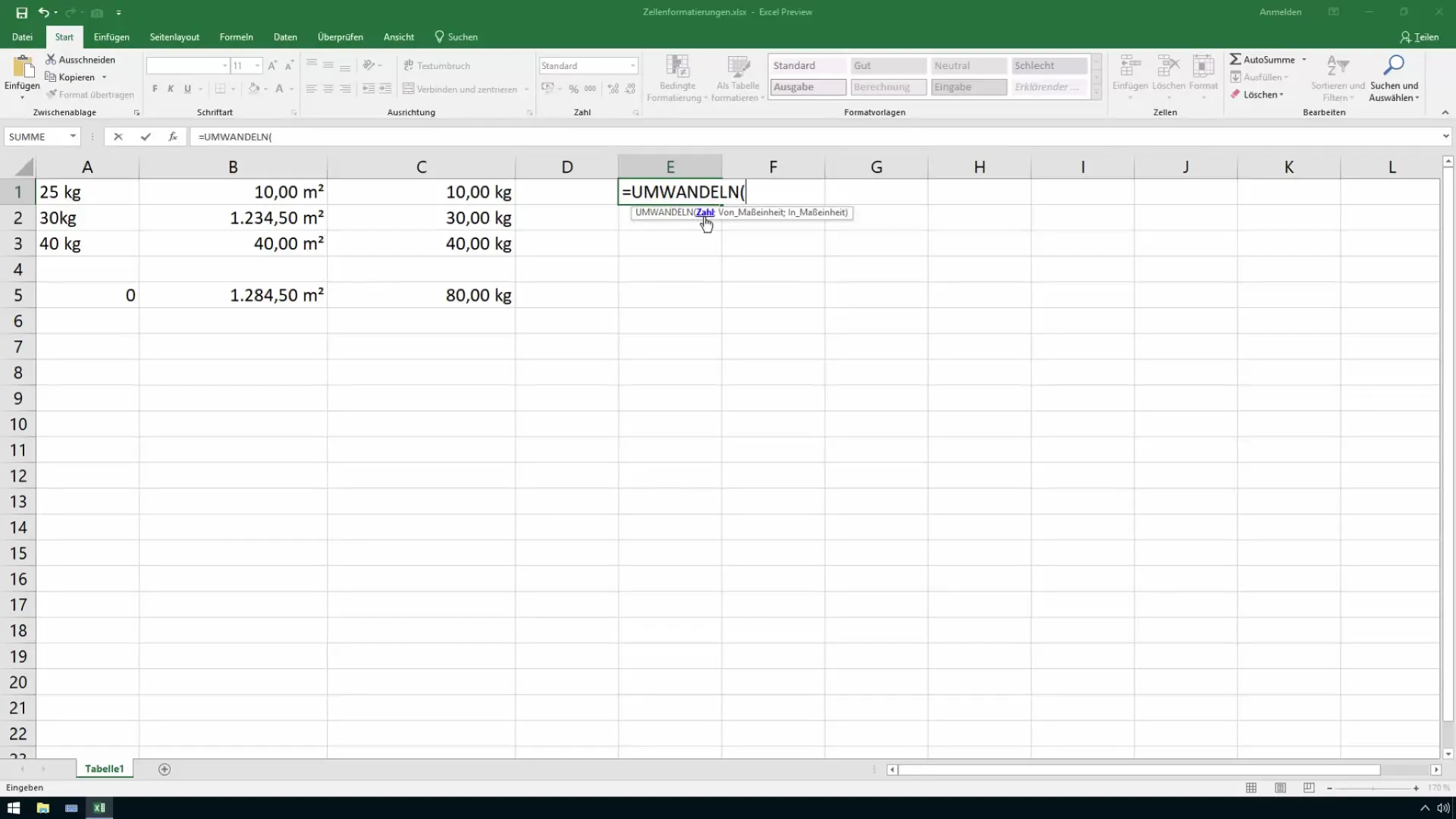Add a new sheet with the plus icon
The image size is (1456, 819).
click(165, 769)
